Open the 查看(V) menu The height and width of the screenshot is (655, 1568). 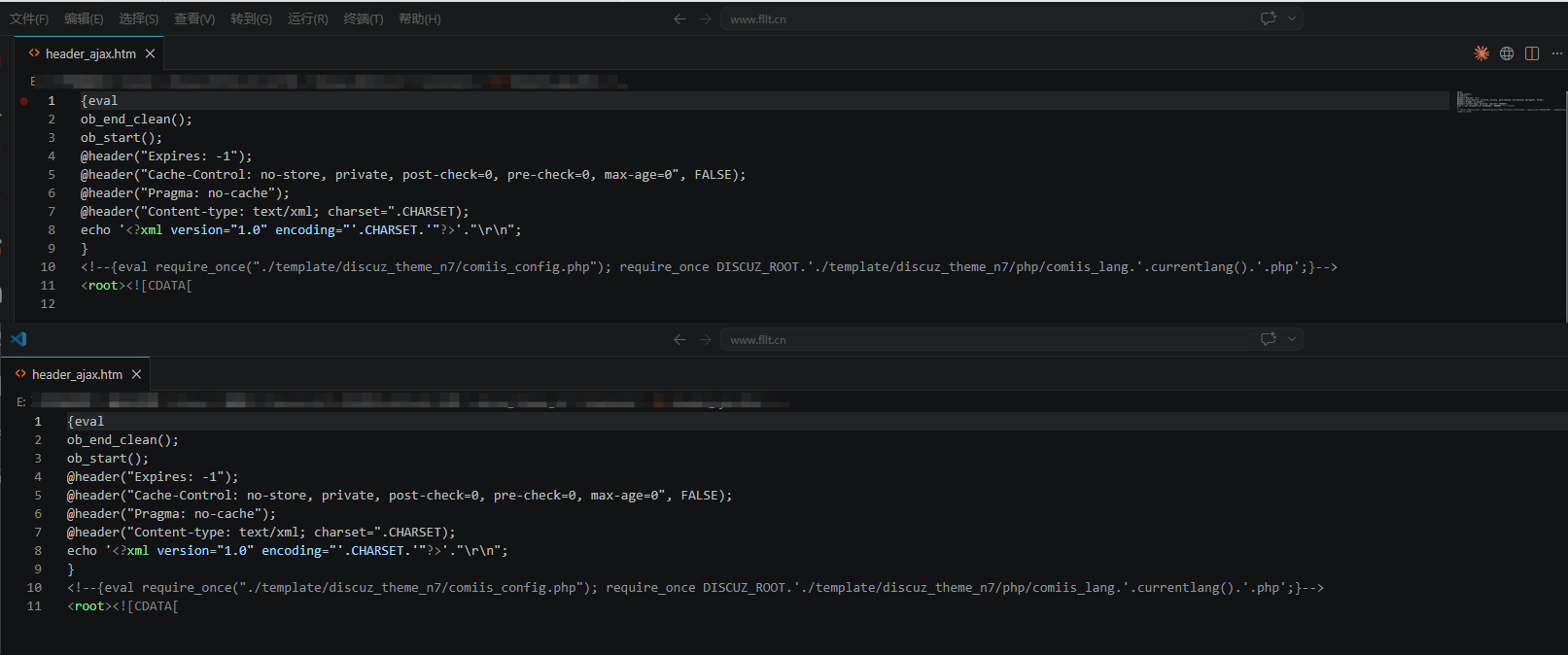[x=194, y=19]
